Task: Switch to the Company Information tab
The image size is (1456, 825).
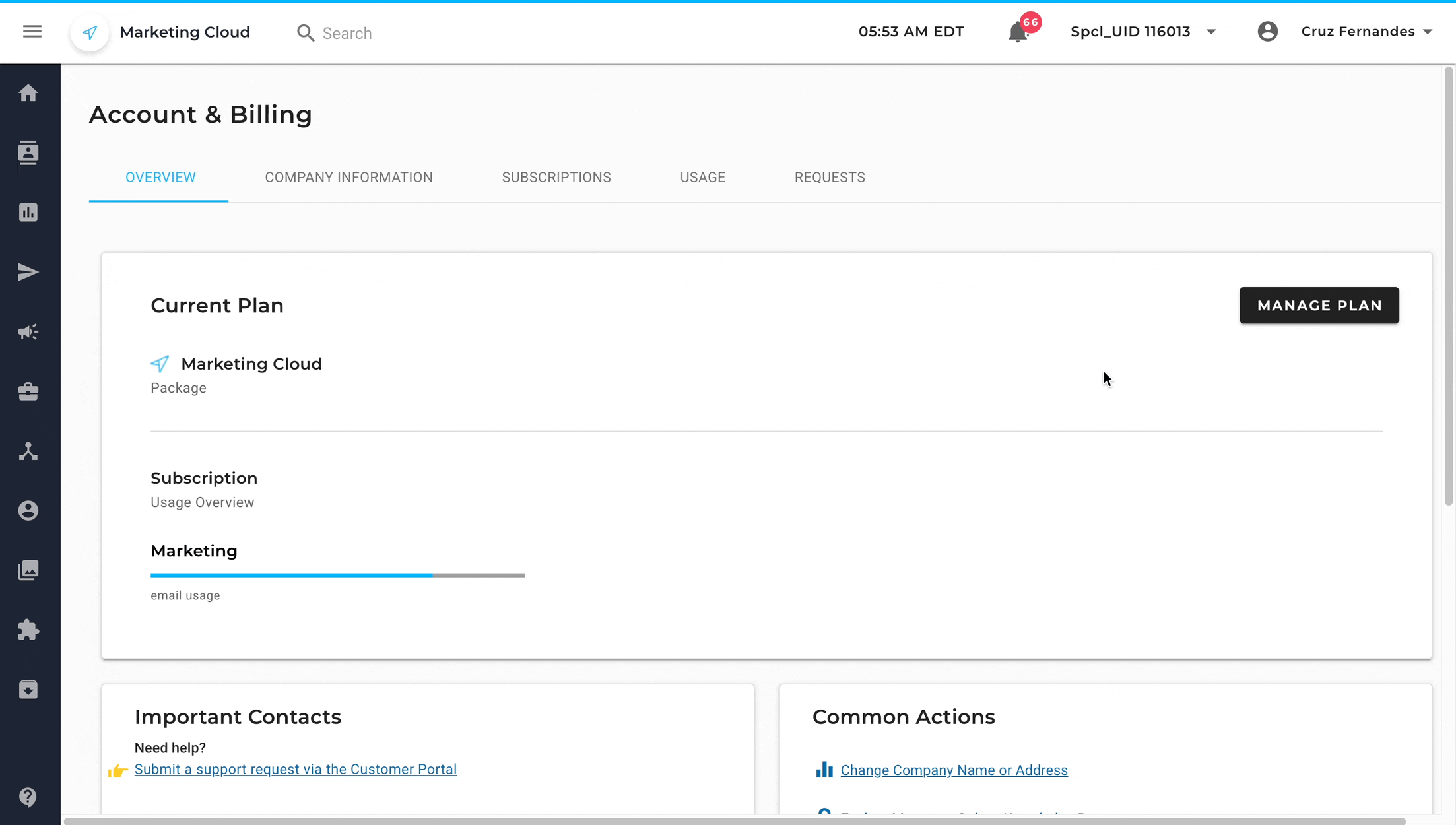Action: [x=348, y=177]
